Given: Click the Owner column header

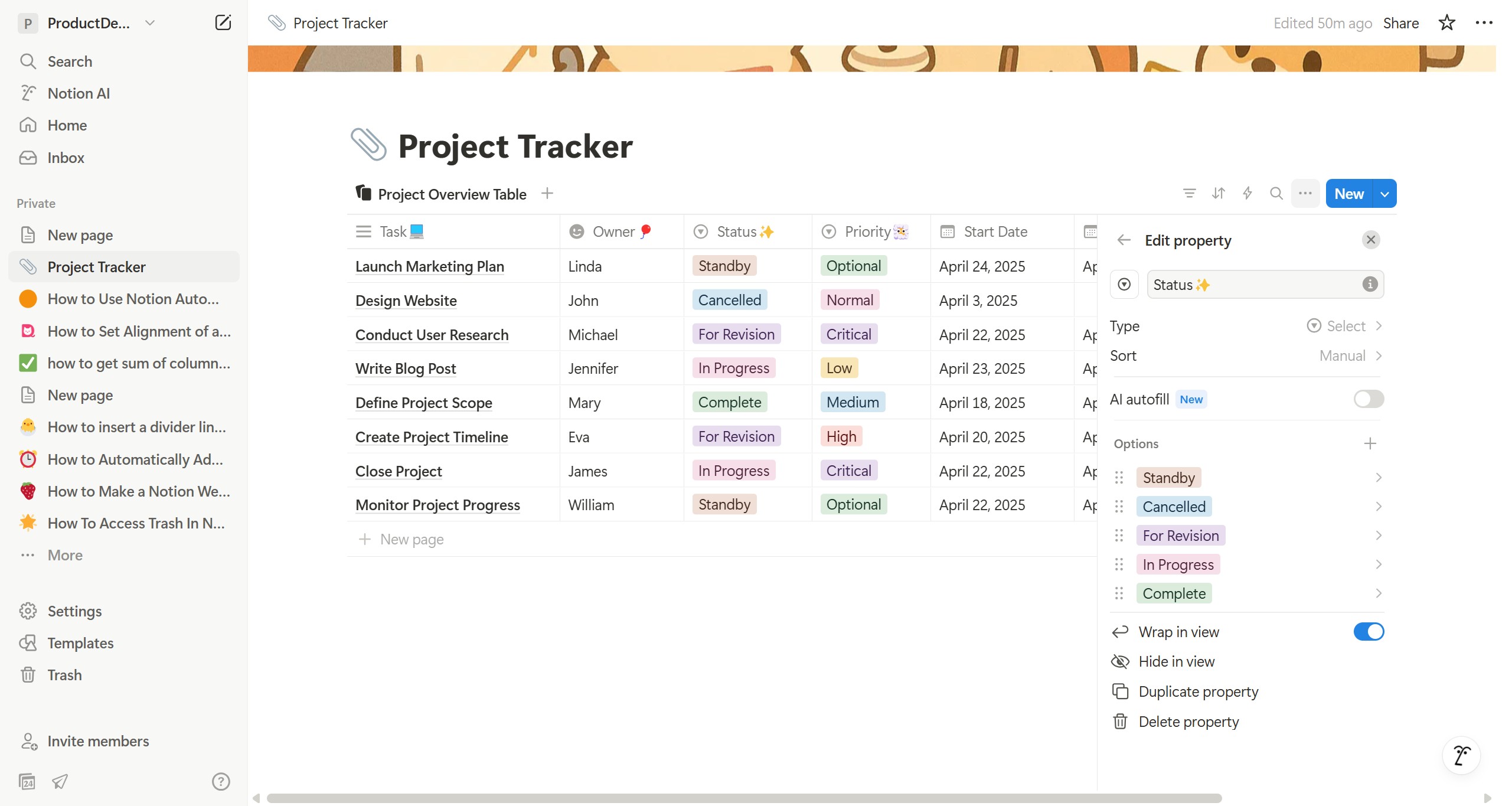Looking at the screenshot, I should click(621, 231).
